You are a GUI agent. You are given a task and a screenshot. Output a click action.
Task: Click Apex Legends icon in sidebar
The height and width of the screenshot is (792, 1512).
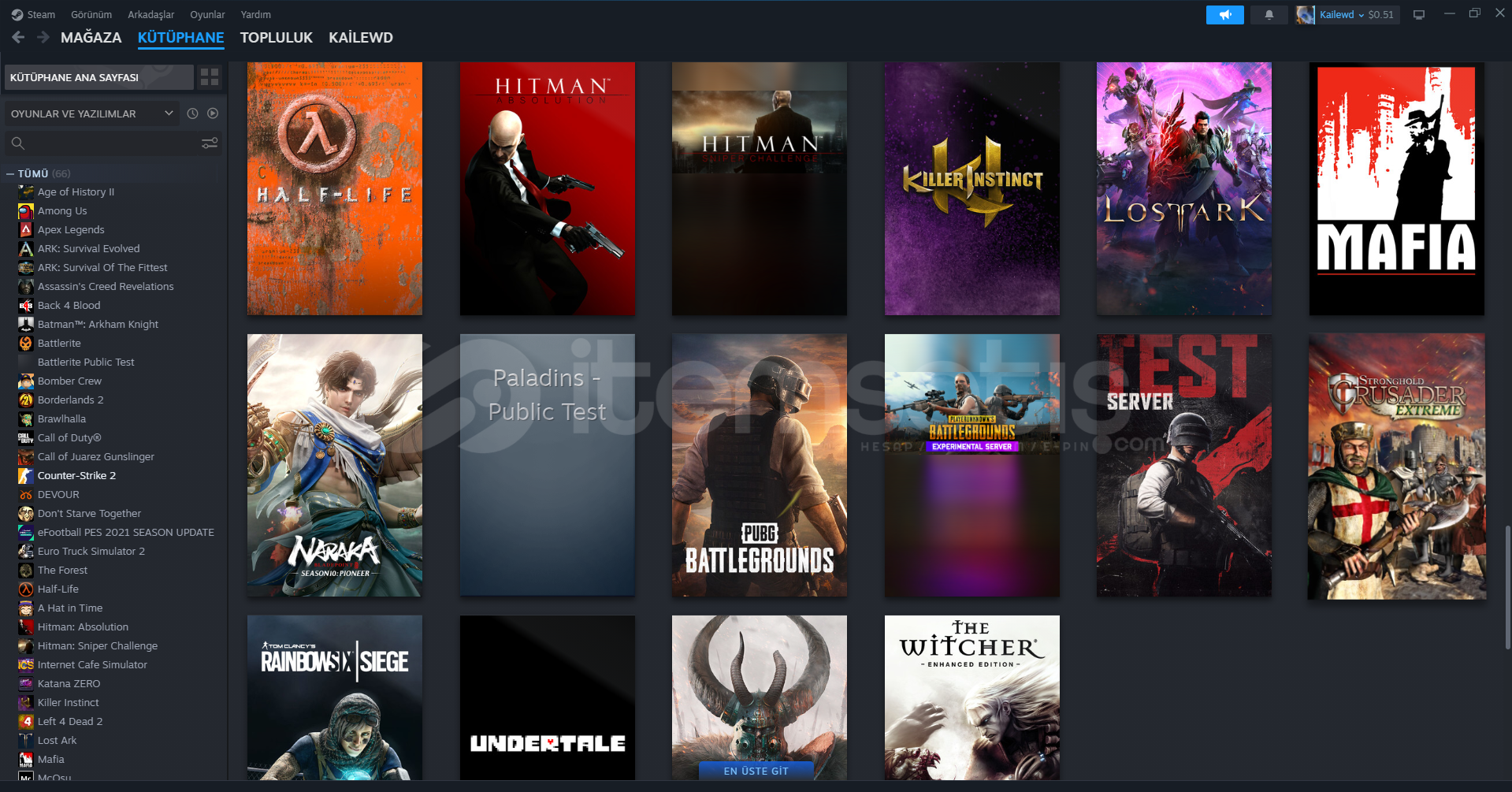point(26,230)
